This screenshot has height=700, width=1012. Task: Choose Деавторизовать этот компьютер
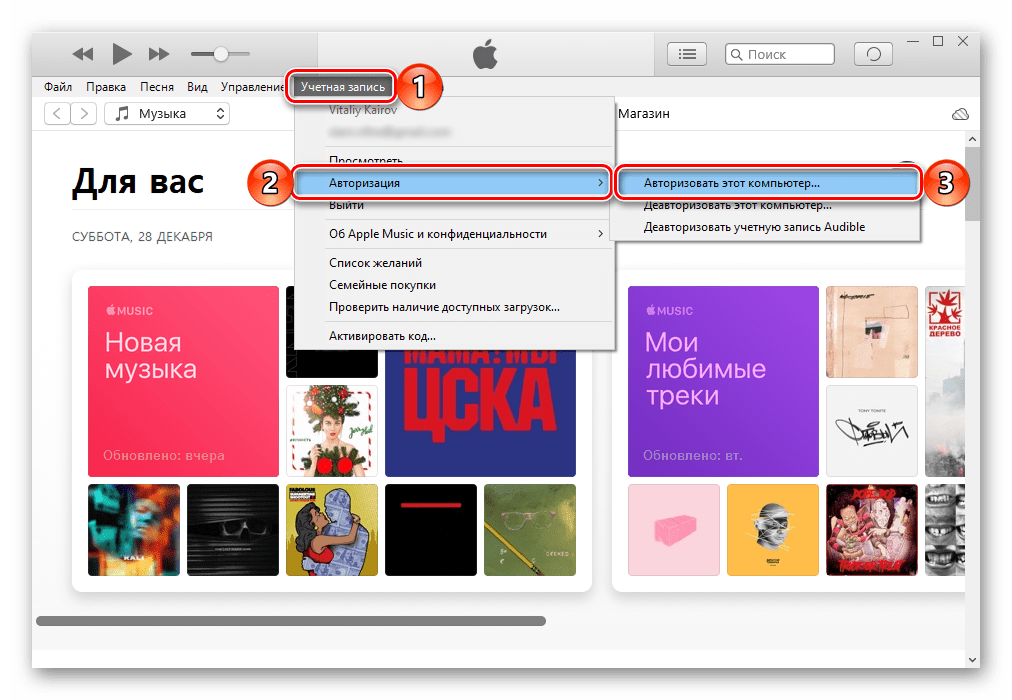pos(737,205)
